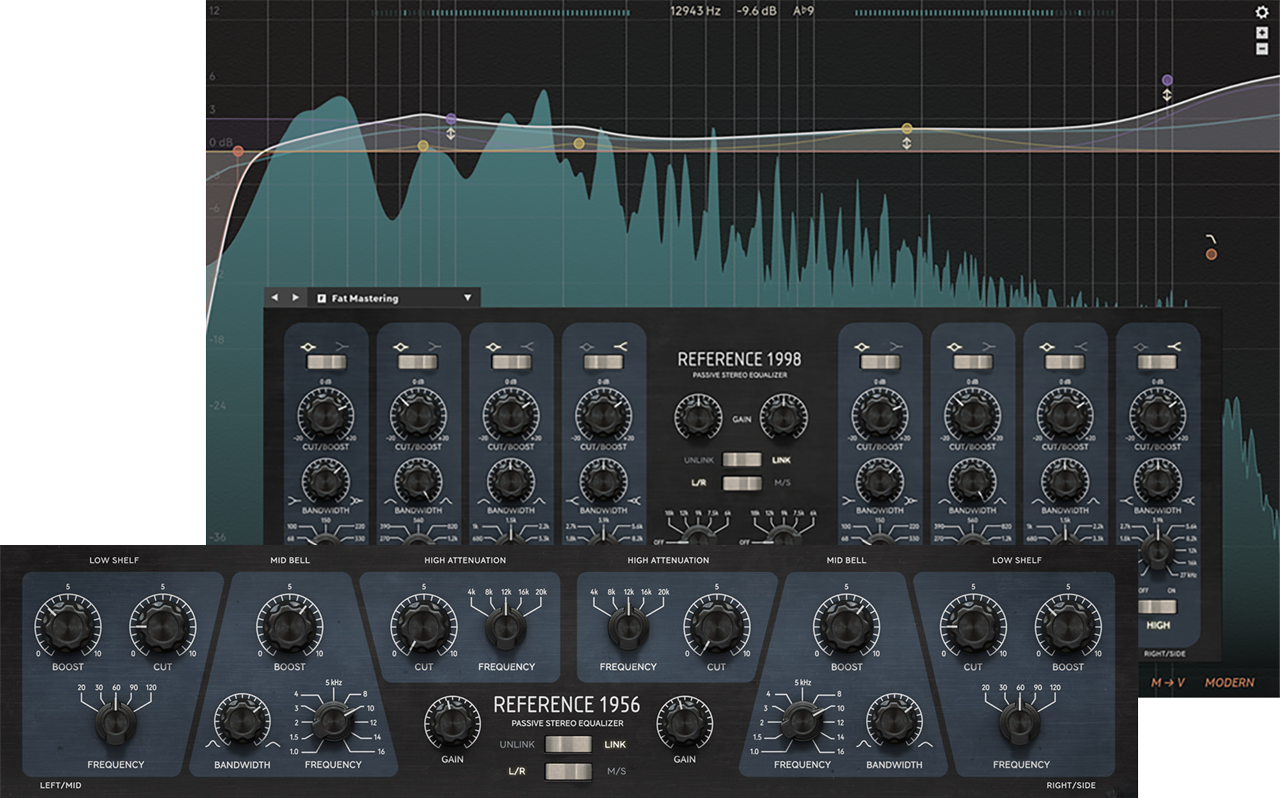Go to the previous preset in Reference 1998

pyautogui.click(x=275, y=298)
